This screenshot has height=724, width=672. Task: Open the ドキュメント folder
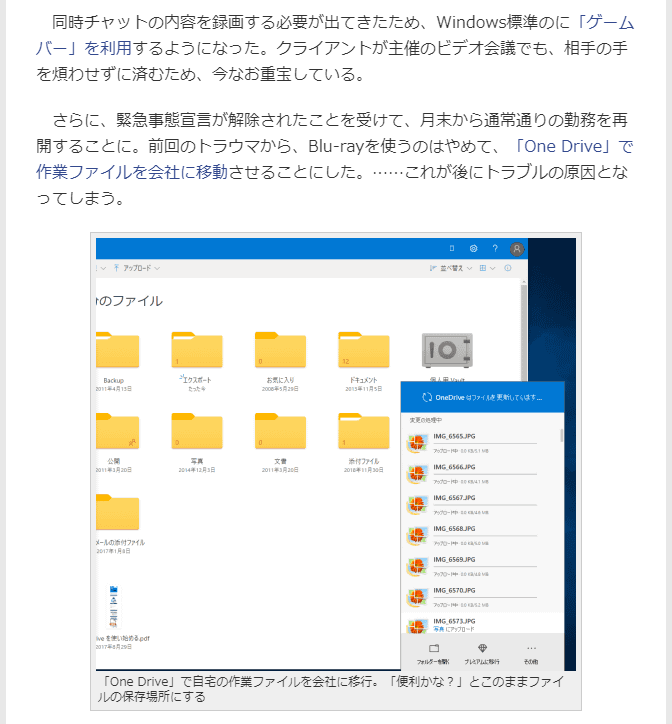[364, 350]
